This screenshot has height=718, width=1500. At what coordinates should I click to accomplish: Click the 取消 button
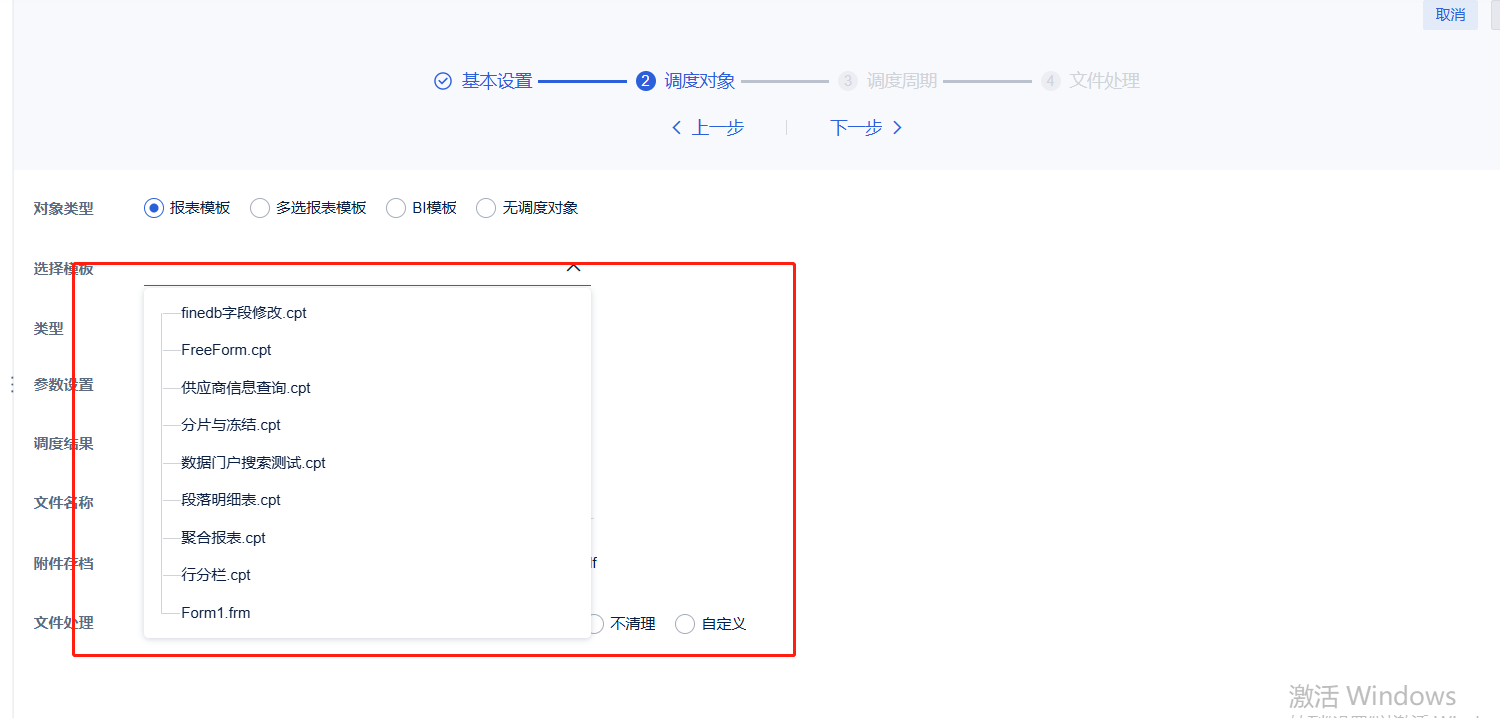[x=1450, y=15]
